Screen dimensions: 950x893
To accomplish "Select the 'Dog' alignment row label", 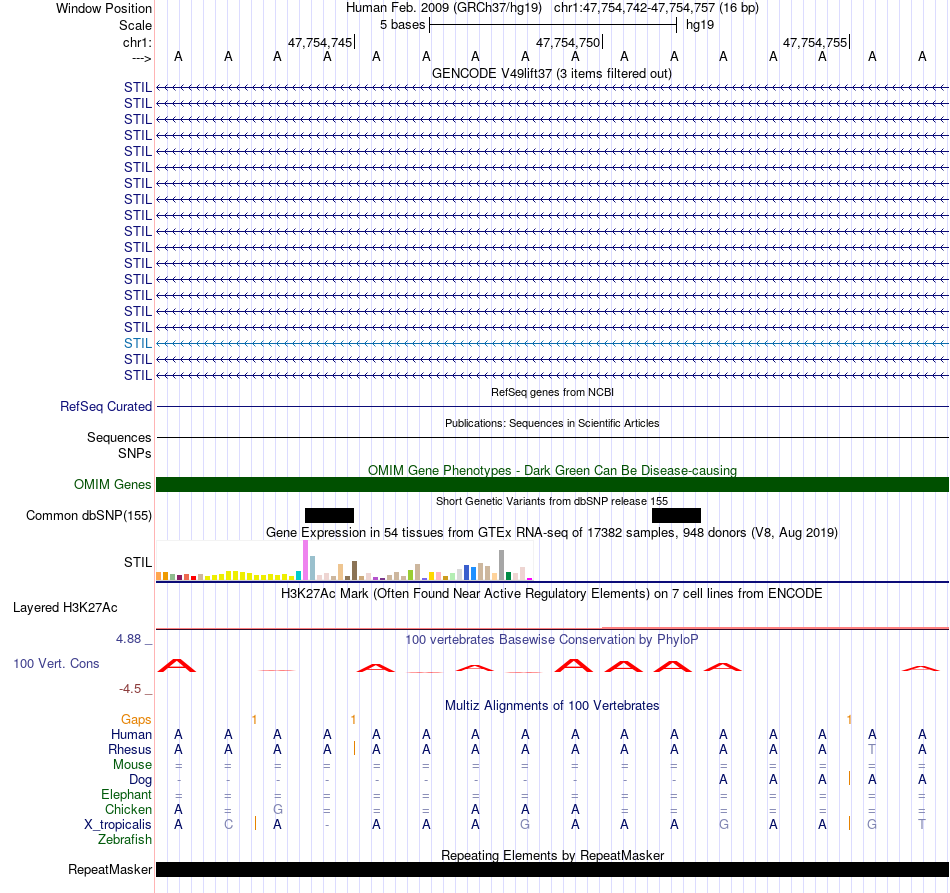I will (x=140, y=780).
